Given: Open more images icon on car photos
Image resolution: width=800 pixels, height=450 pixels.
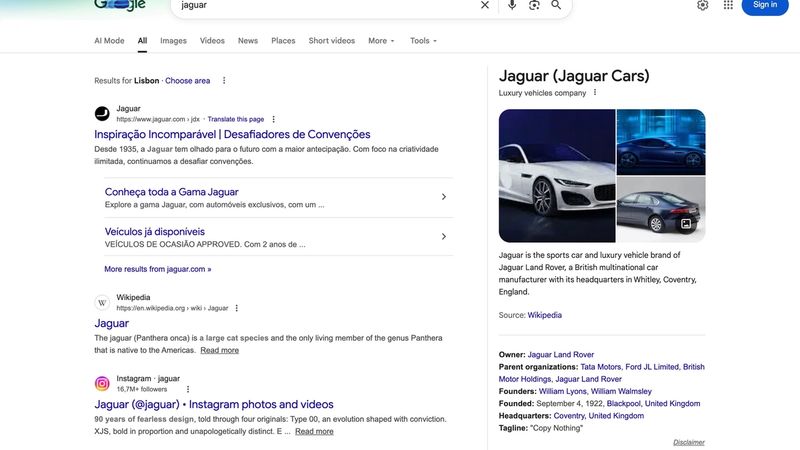Looking at the screenshot, I should [x=686, y=223].
